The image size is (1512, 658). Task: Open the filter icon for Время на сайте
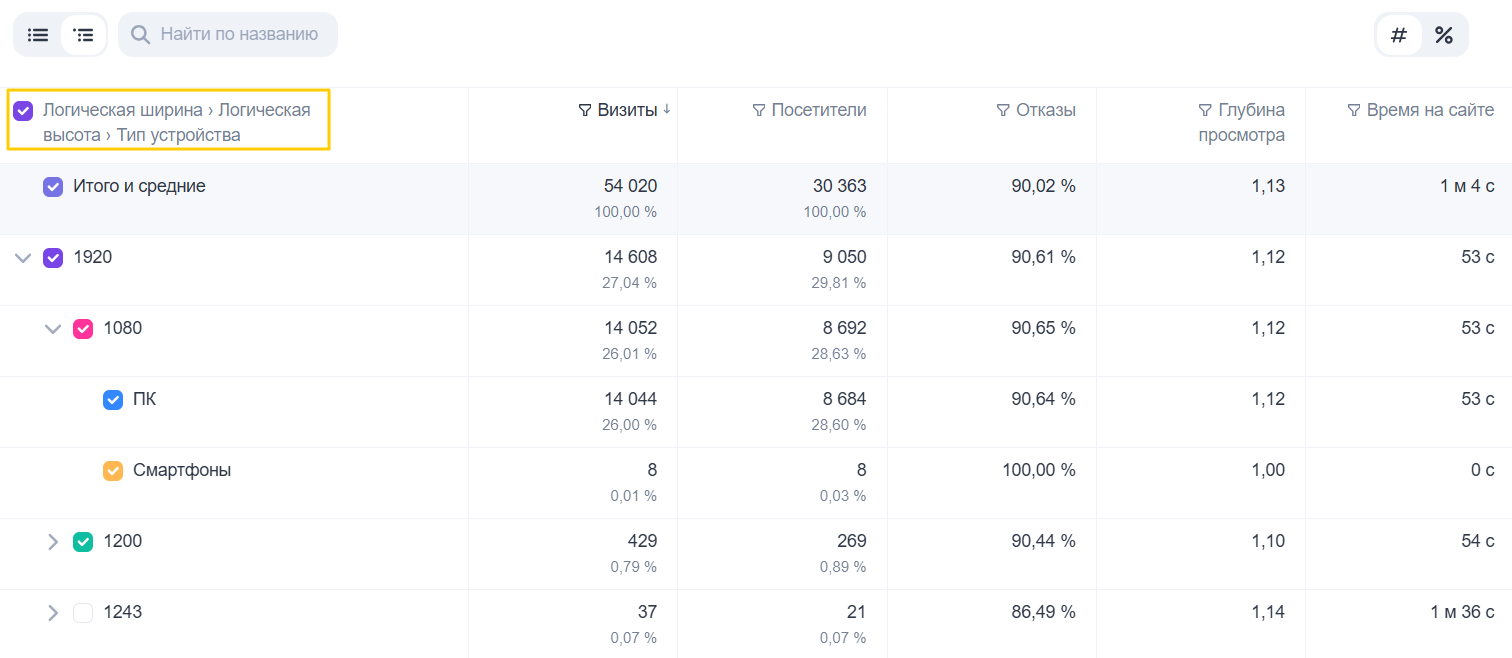click(x=1354, y=110)
